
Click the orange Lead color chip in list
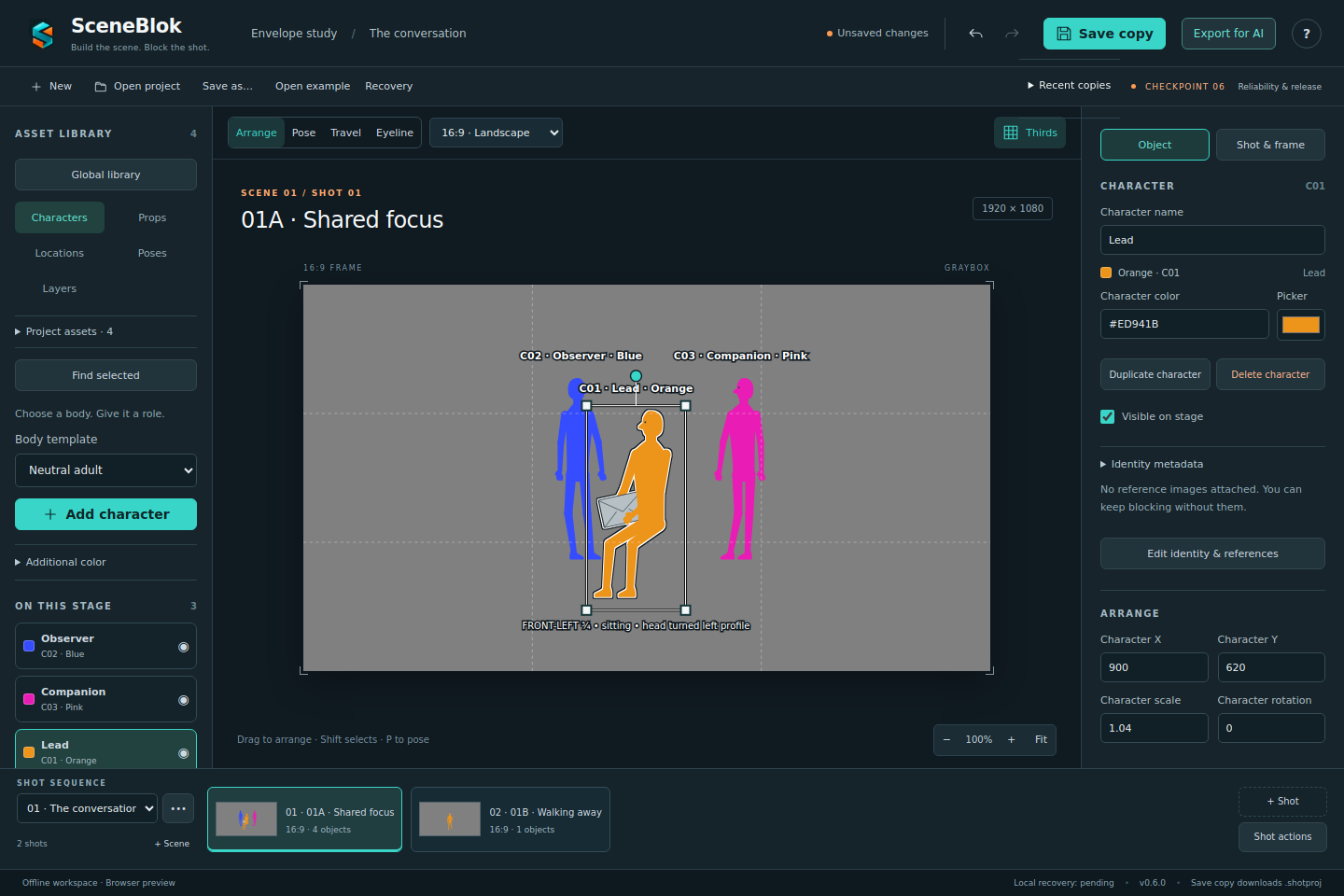tap(29, 752)
